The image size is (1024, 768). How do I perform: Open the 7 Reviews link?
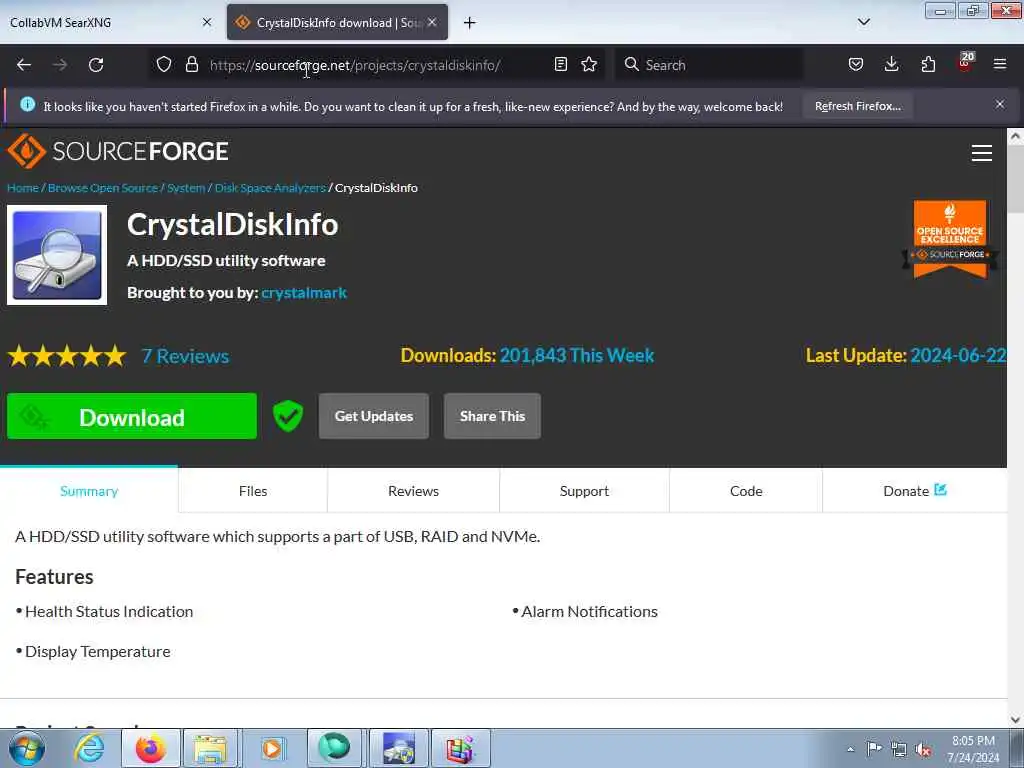tap(185, 356)
